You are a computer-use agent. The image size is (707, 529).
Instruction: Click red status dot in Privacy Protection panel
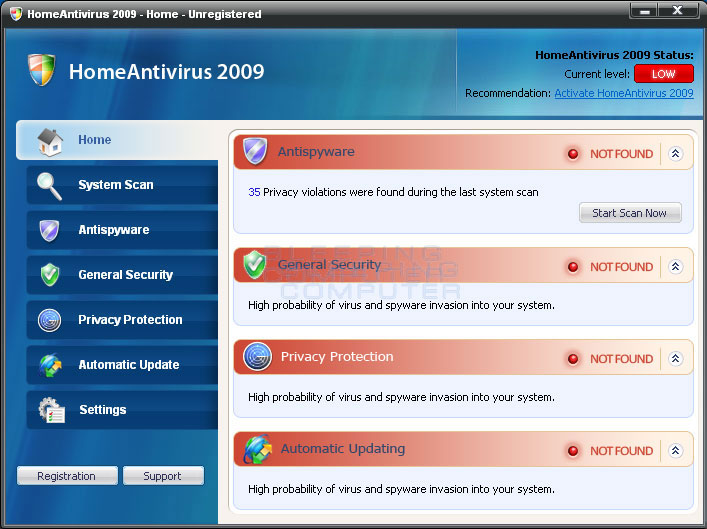coord(573,359)
